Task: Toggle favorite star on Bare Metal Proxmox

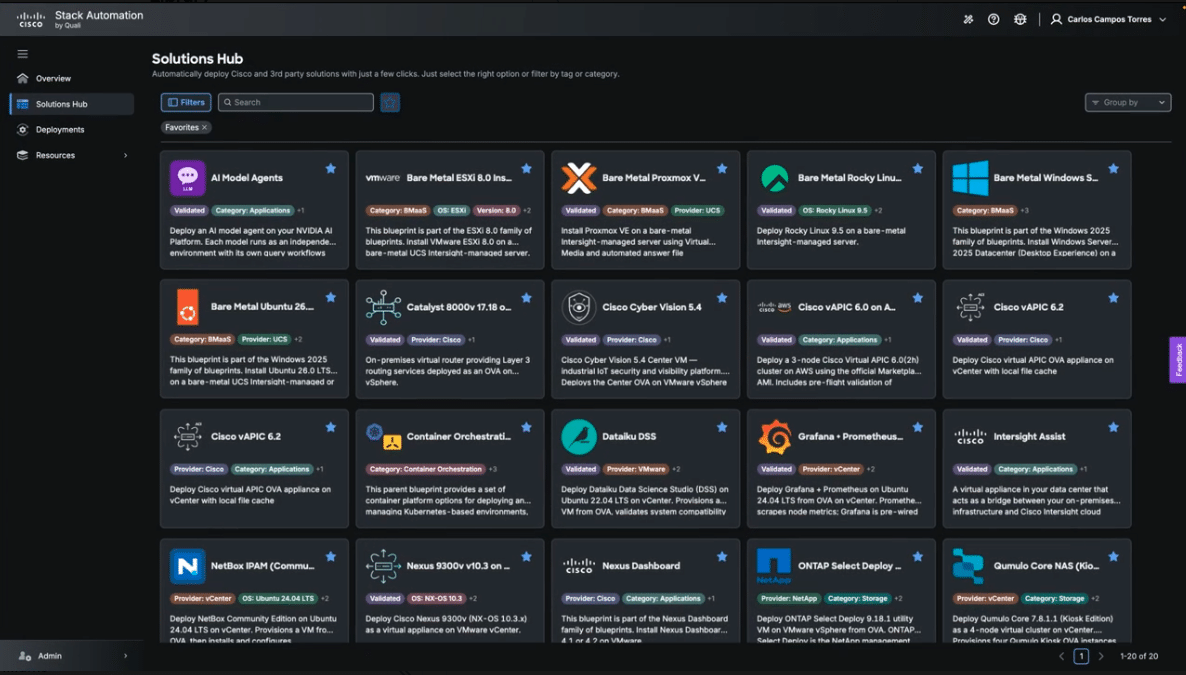Action: tap(722, 169)
